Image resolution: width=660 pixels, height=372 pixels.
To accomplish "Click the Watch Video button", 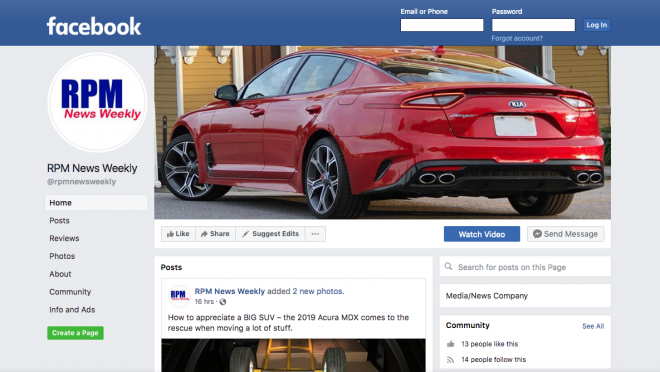I will [x=482, y=234].
